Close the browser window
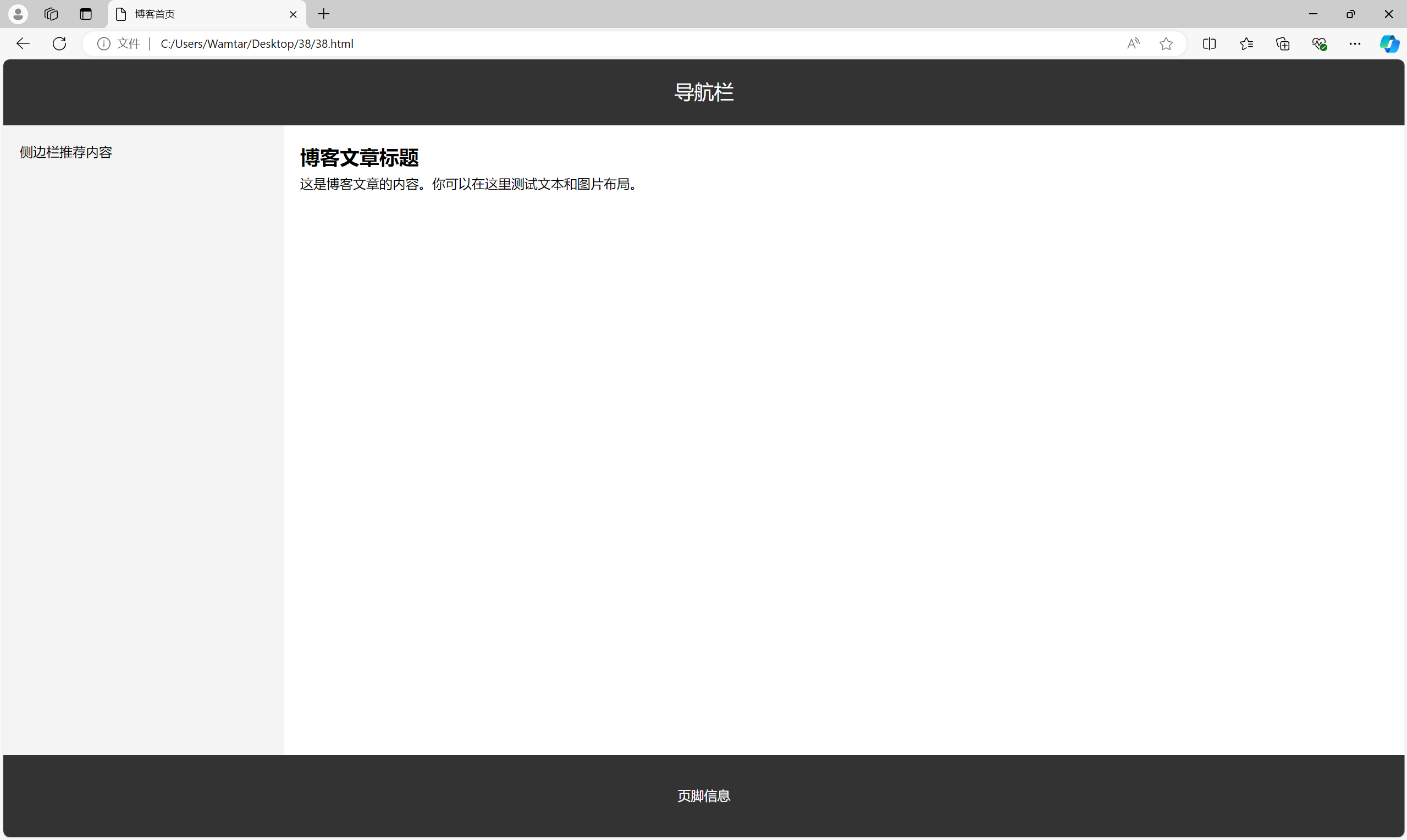The width and height of the screenshot is (1407, 840). (1389, 14)
